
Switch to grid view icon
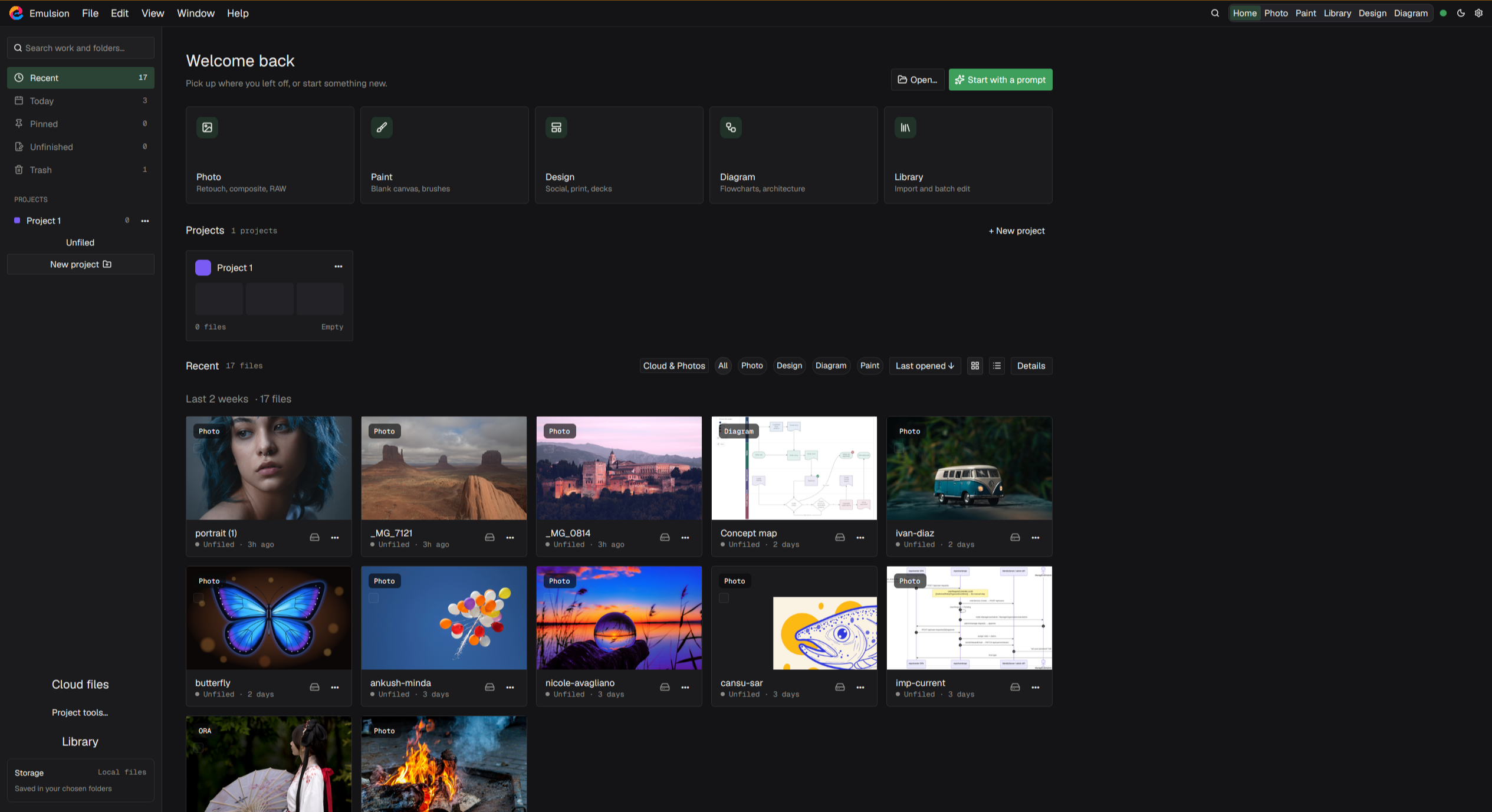point(975,366)
